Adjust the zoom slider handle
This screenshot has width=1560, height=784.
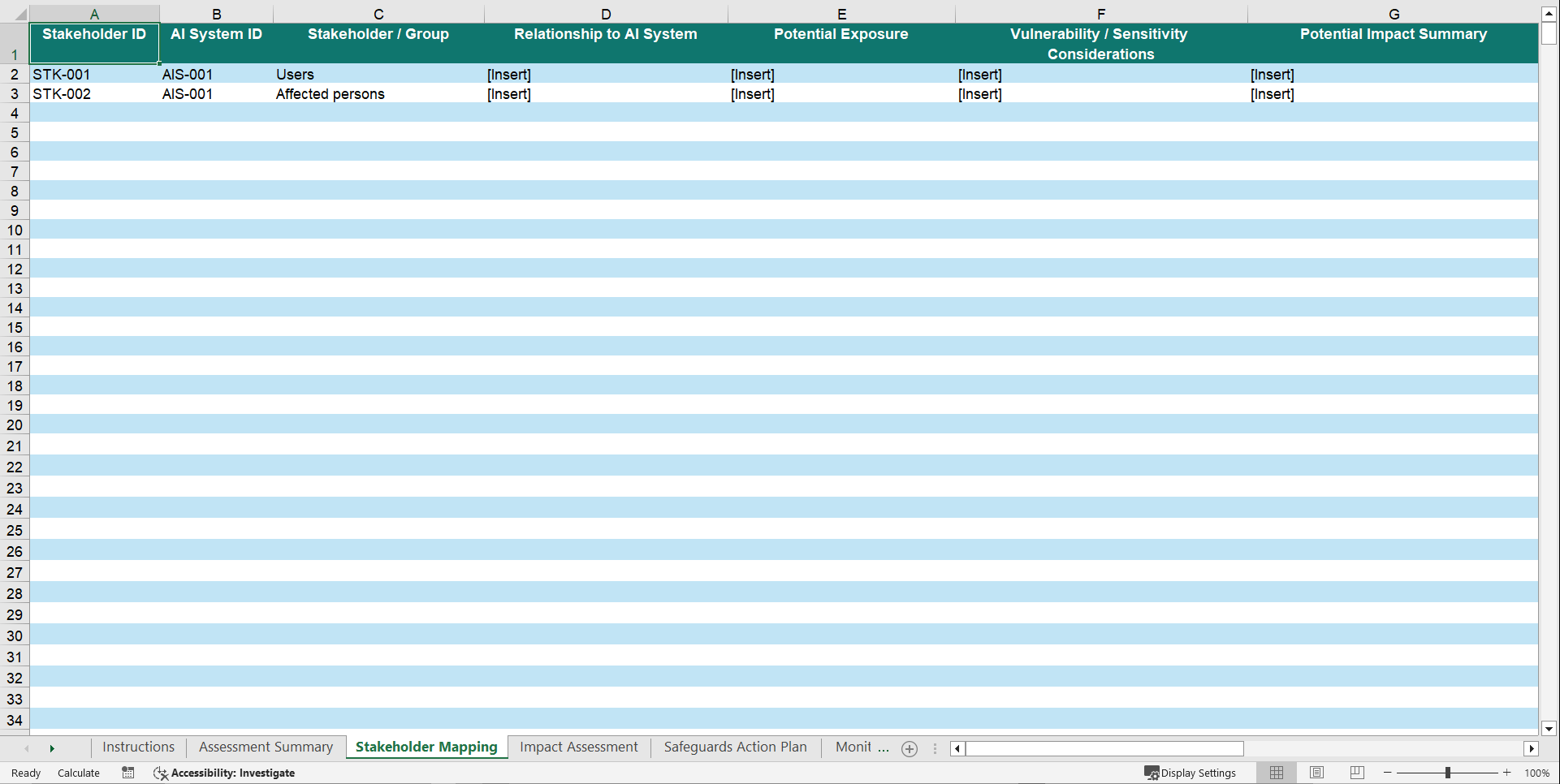click(1448, 773)
